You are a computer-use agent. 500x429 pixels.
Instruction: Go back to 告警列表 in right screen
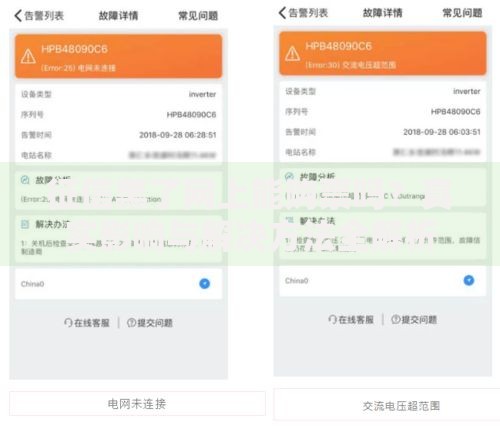click(x=303, y=13)
